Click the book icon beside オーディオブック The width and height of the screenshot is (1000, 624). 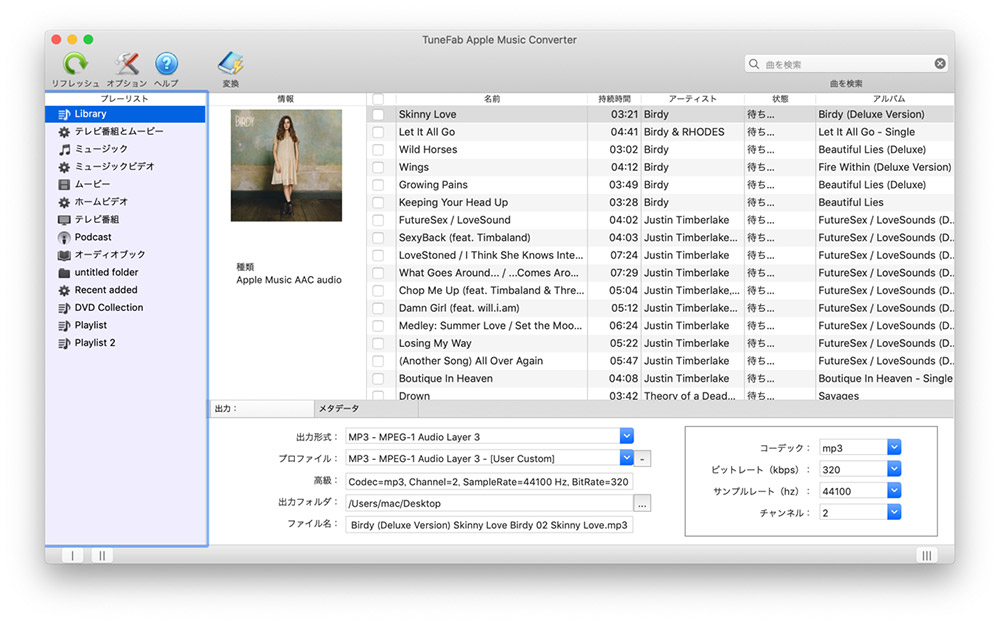[x=64, y=255]
